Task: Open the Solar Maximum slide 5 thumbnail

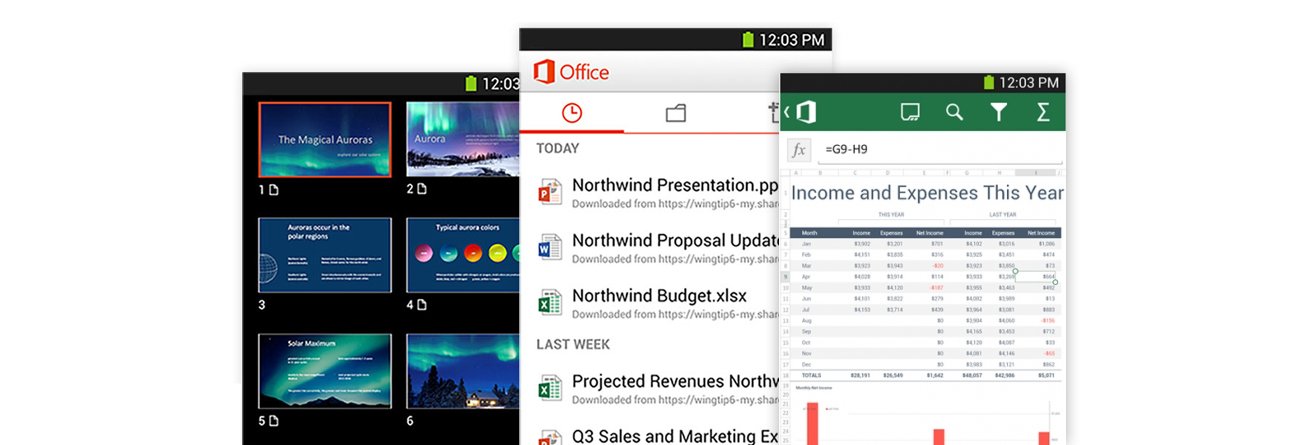Action: tap(325, 370)
